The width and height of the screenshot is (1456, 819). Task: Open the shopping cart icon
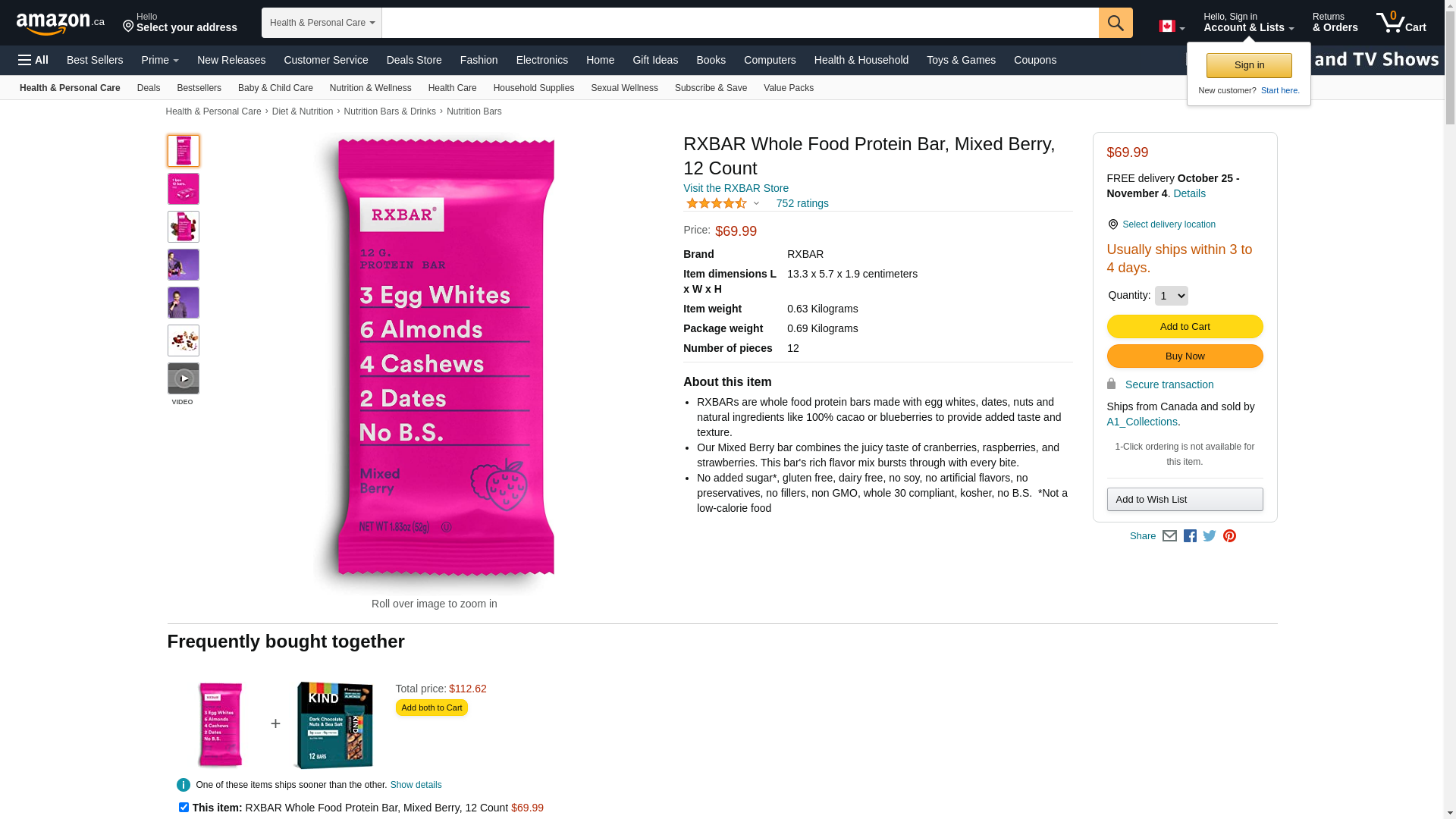(x=1401, y=23)
